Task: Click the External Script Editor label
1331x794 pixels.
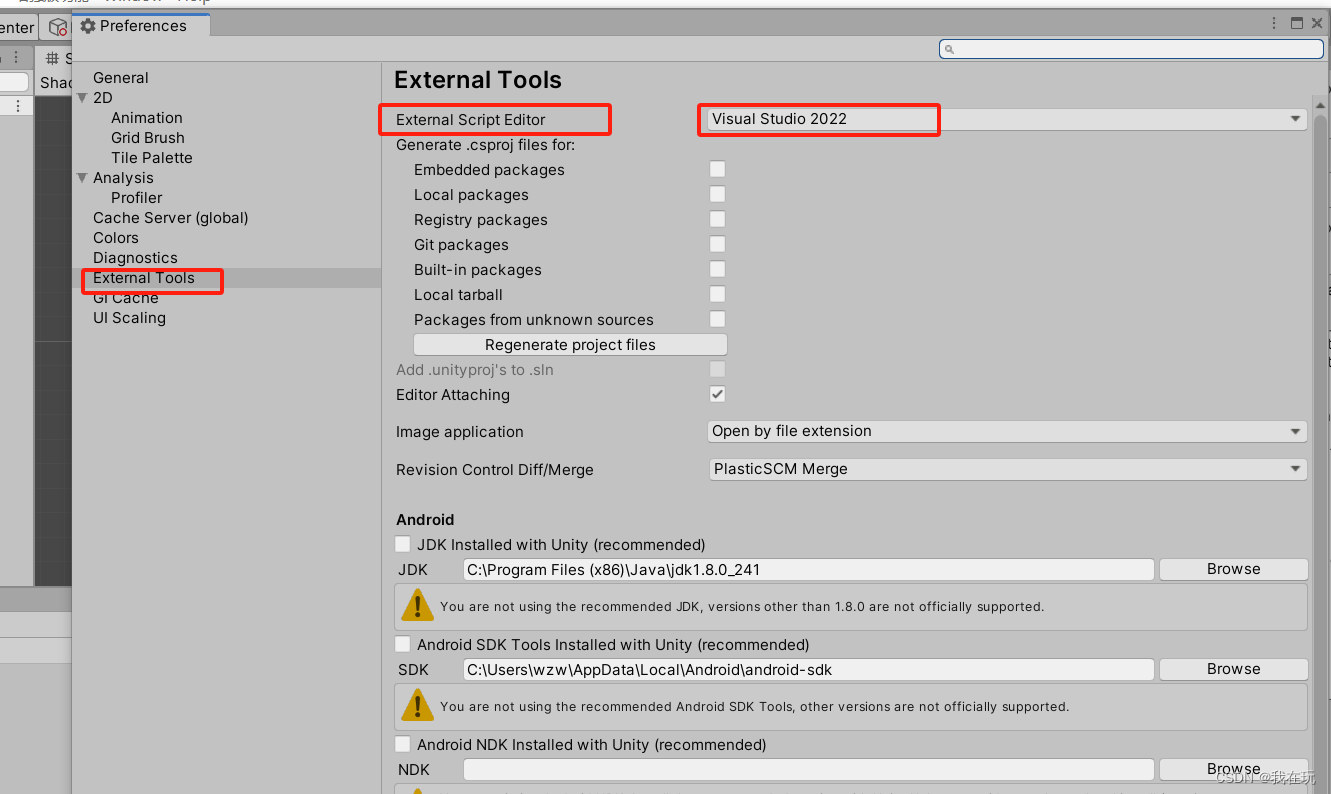Action: click(471, 120)
